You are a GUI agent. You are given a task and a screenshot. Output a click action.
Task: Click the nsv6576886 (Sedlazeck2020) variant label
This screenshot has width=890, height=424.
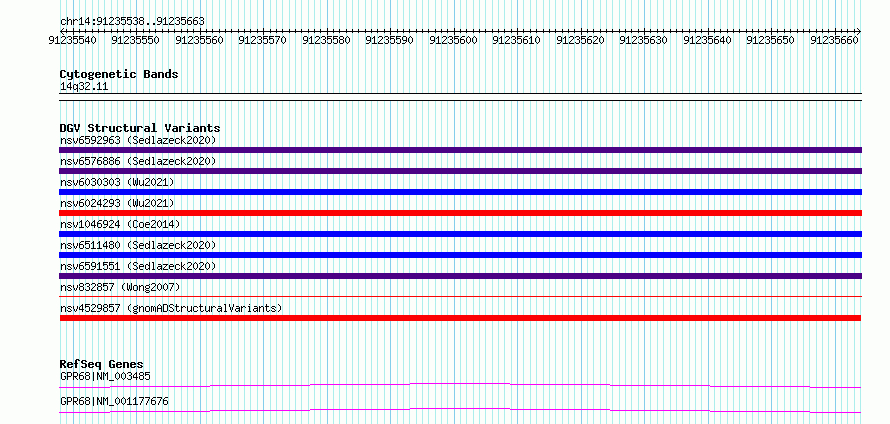click(x=138, y=161)
